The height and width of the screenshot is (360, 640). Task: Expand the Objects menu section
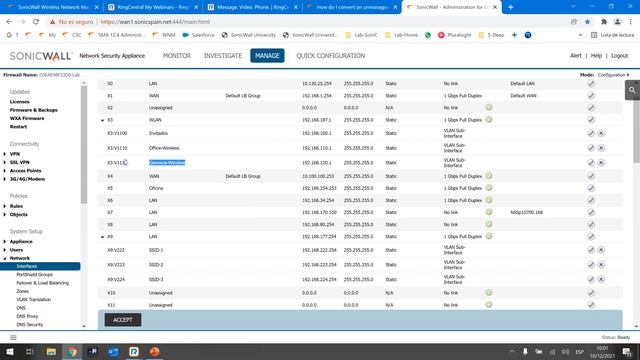pyautogui.click(x=5, y=215)
